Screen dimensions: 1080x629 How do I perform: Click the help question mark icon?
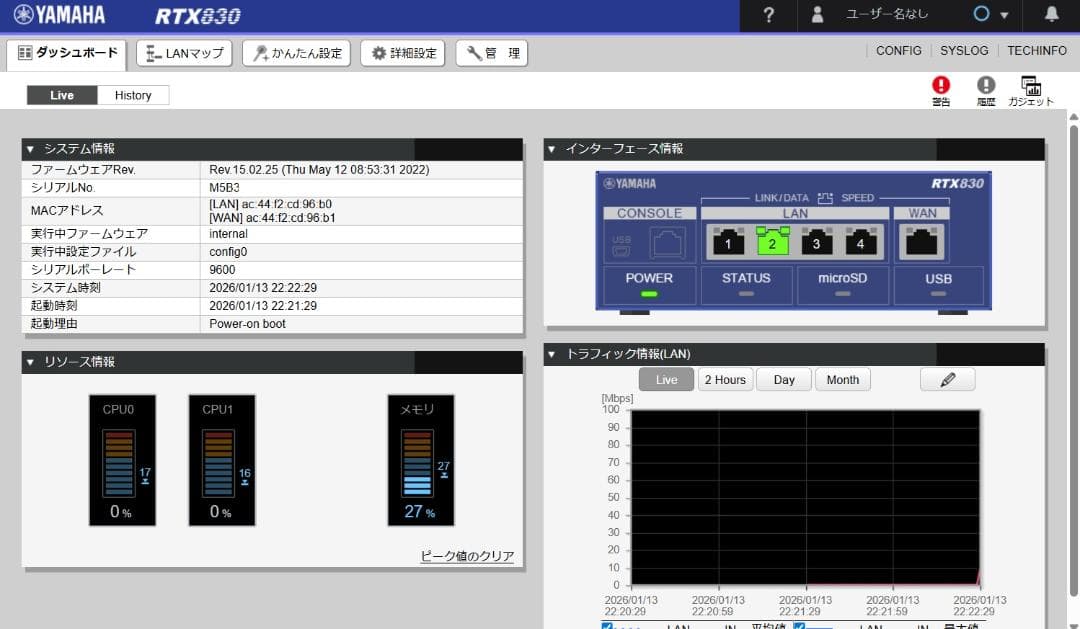point(766,15)
